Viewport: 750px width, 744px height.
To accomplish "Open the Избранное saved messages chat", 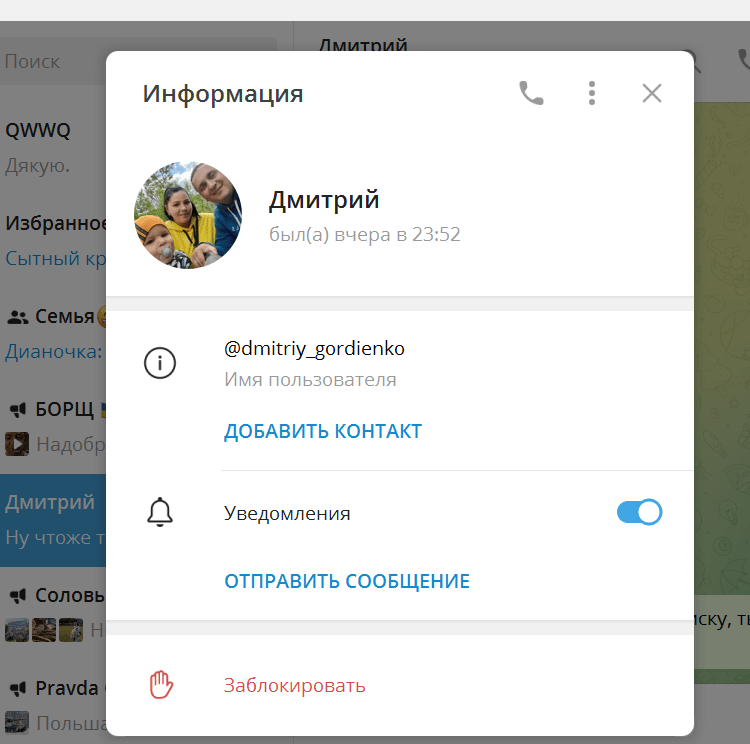I will click(53, 240).
